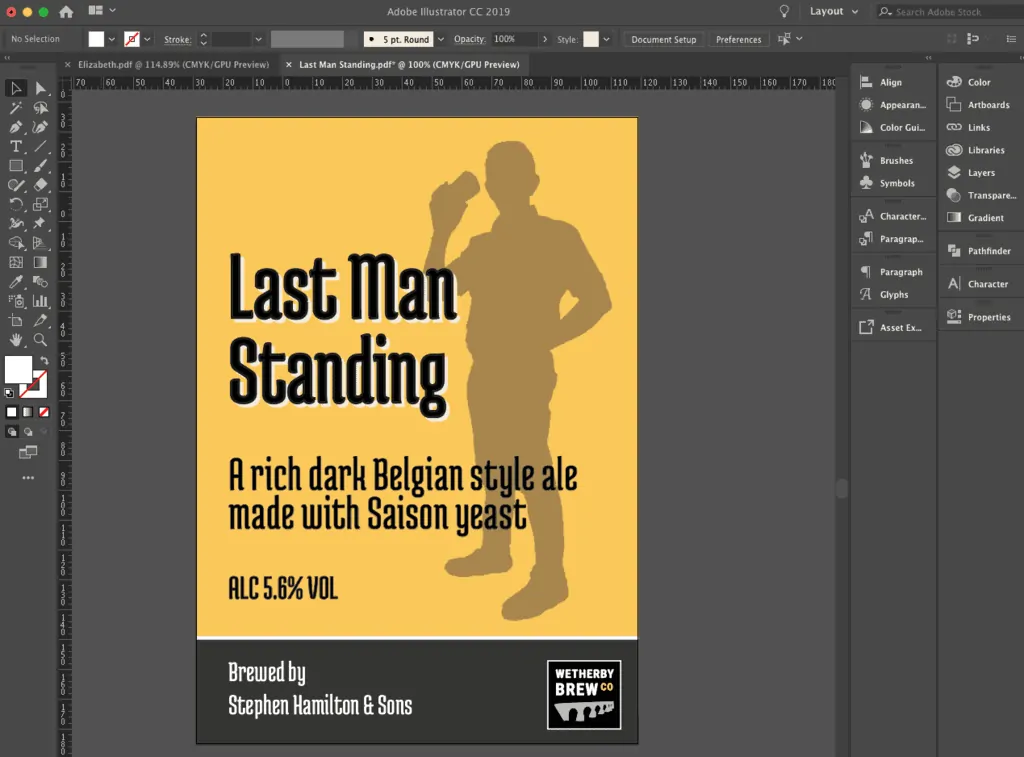Pick the Eyedropper tool

16,282
